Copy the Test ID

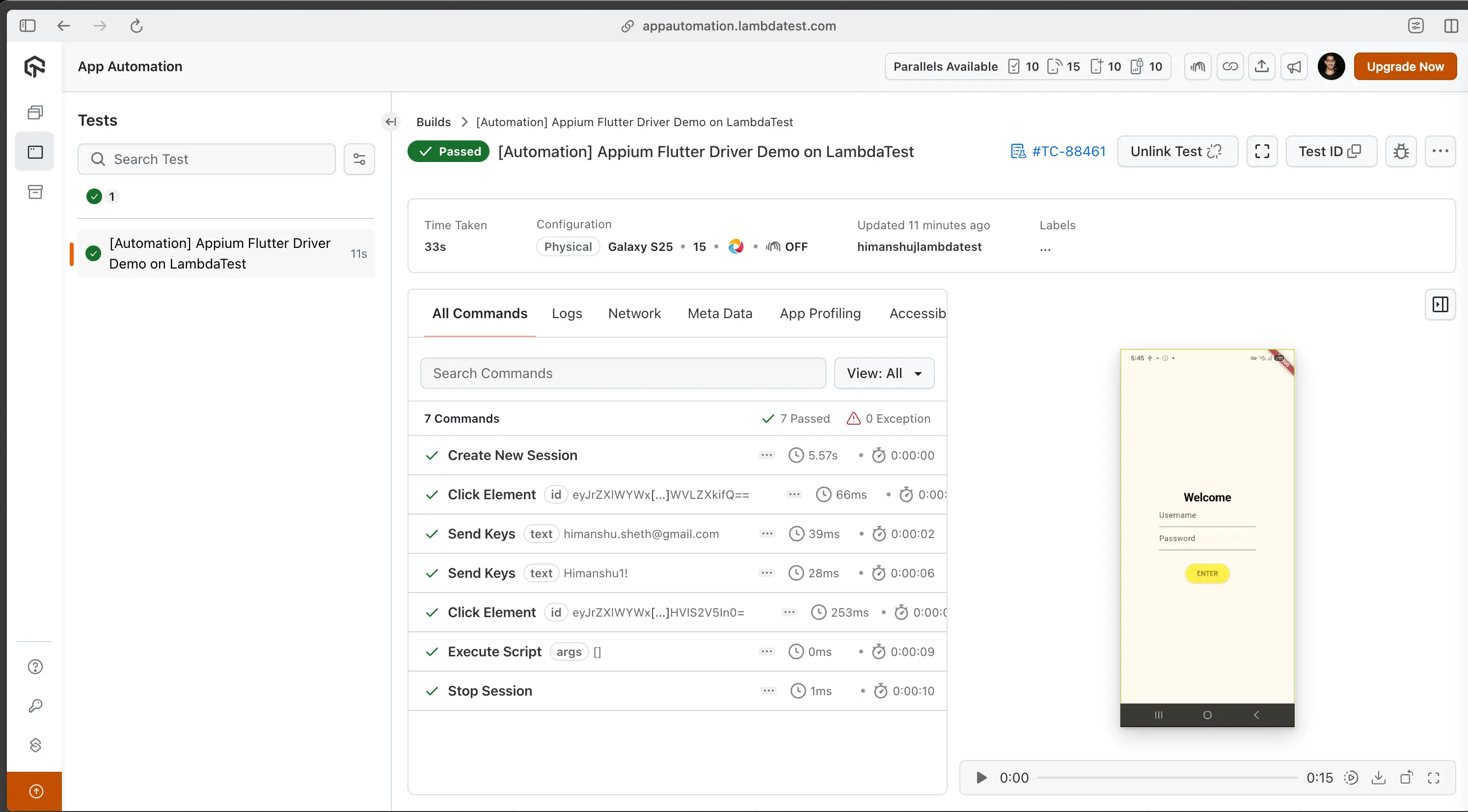[x=1331, y=151]
